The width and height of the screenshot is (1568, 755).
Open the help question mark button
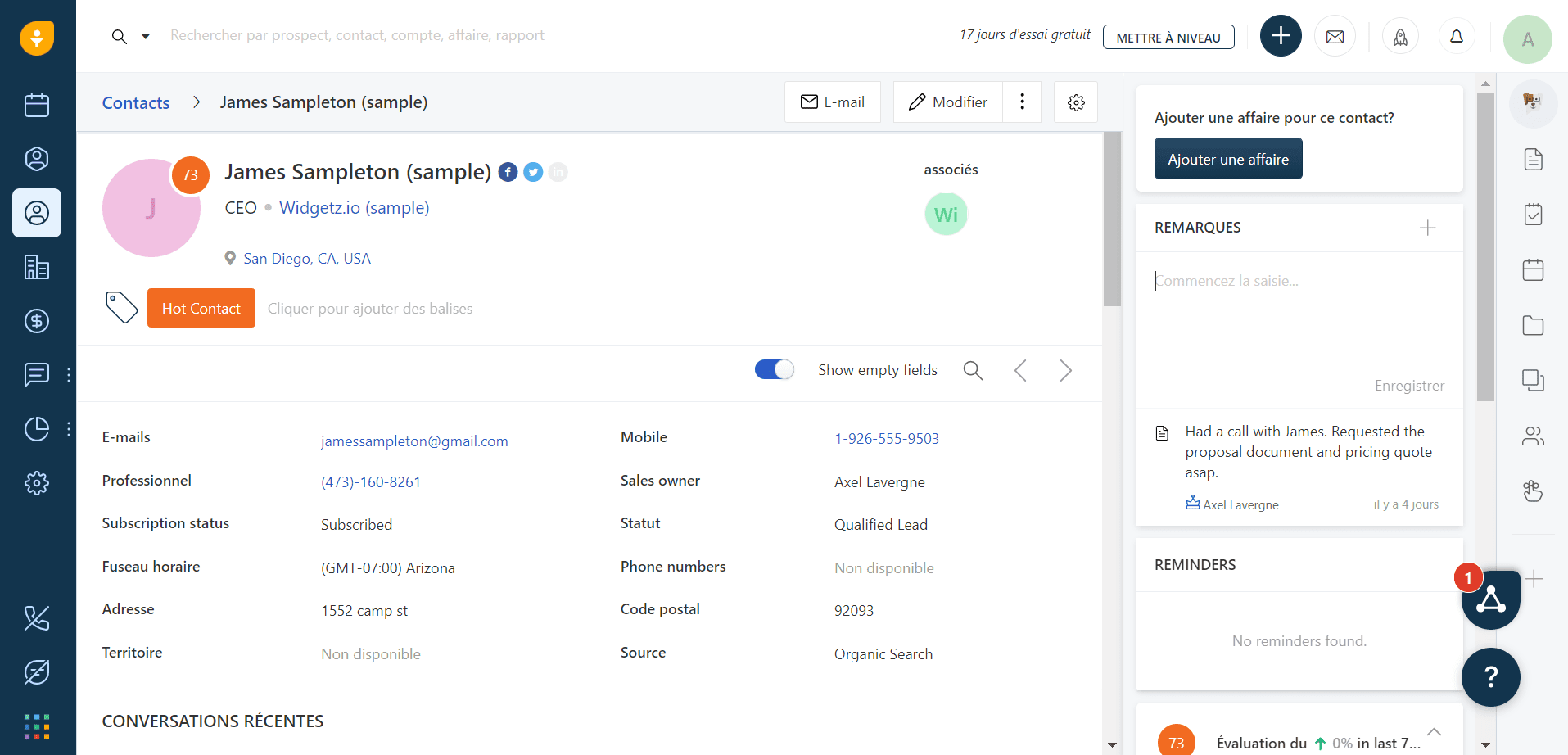click(x=1491, y=677)
